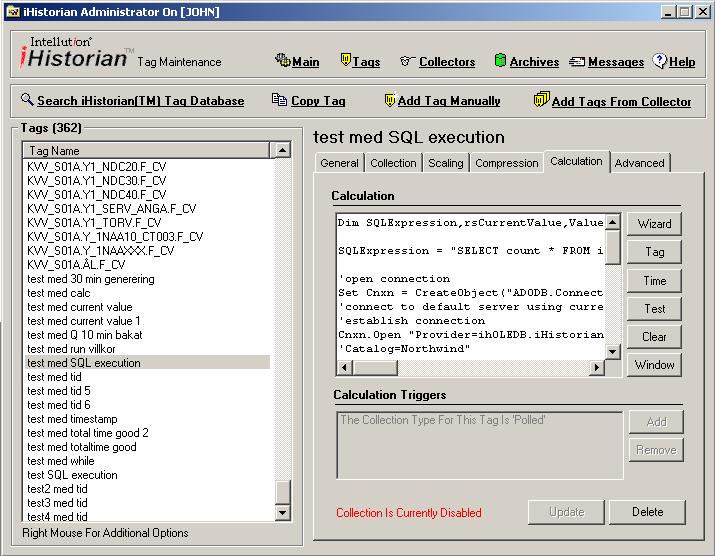Screen dimensions: 715x556
Task: Click calculation vertical scrollbar thumb
Action: pyautogui.click(x=612, y=247)
